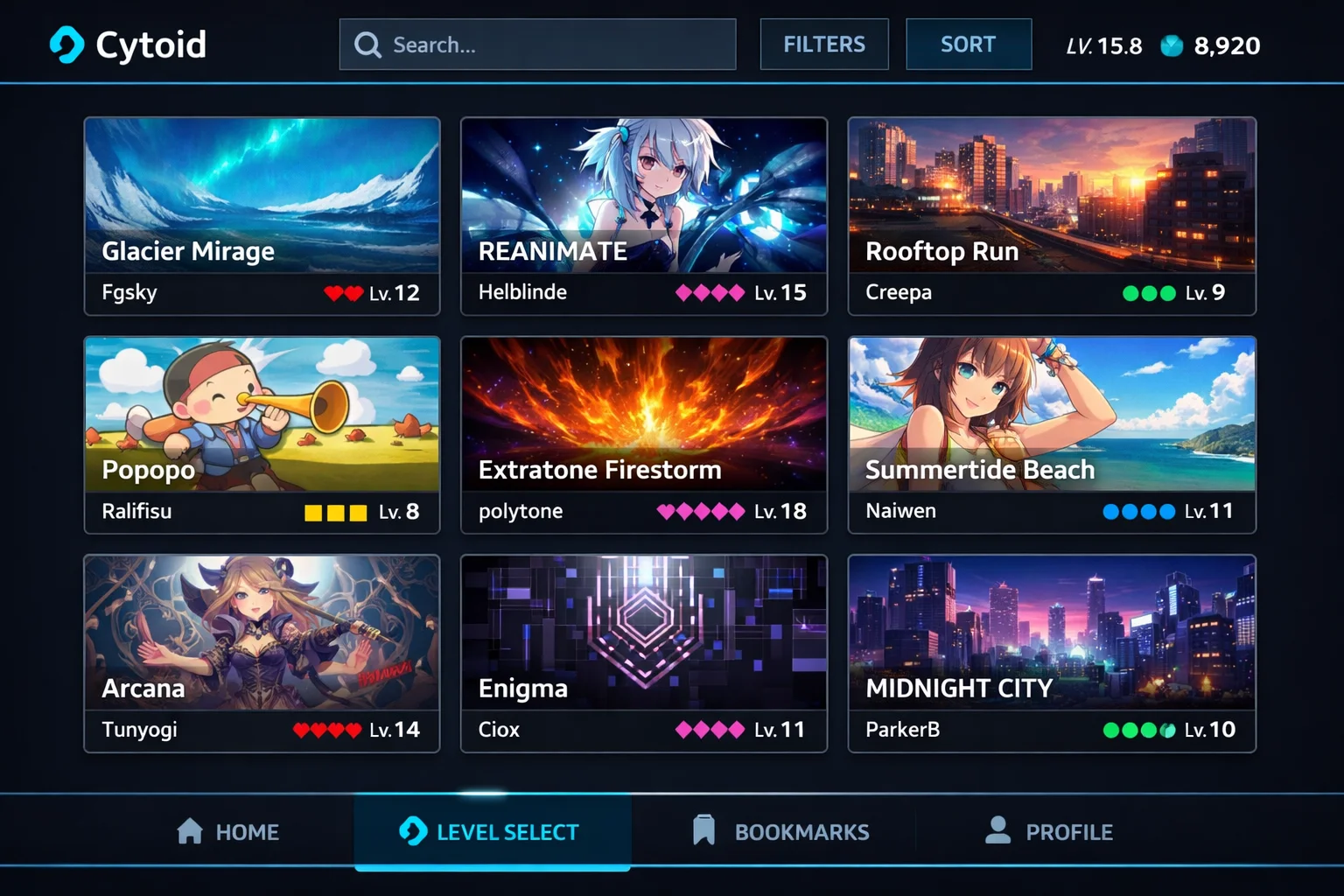Click the player level 15.8 indicator
The height and width of the screenshot is (896, 1344).
1104,45
